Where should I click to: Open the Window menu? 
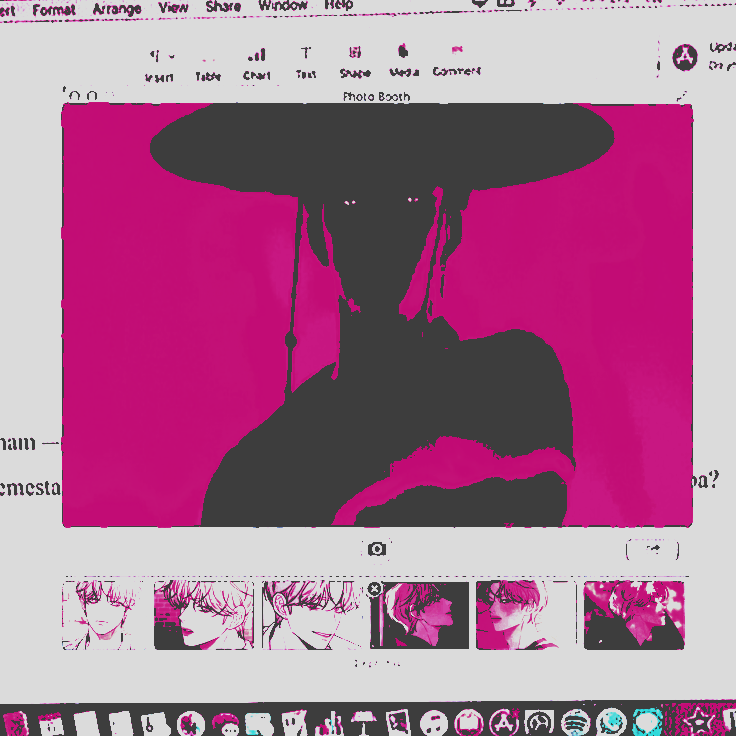283,5
